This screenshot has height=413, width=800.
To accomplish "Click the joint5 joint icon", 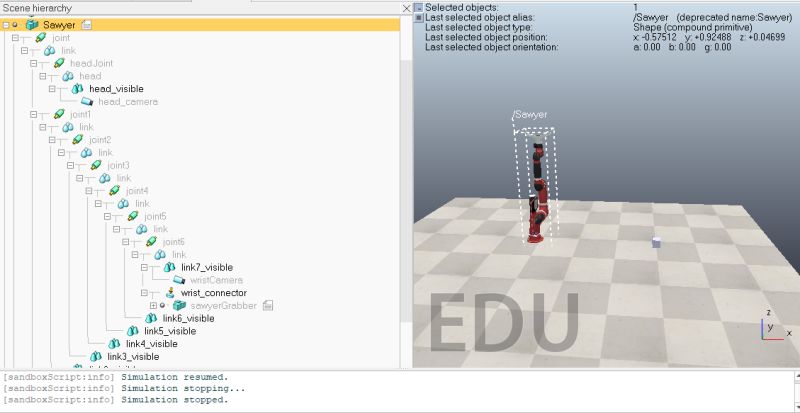I will 133,216.
